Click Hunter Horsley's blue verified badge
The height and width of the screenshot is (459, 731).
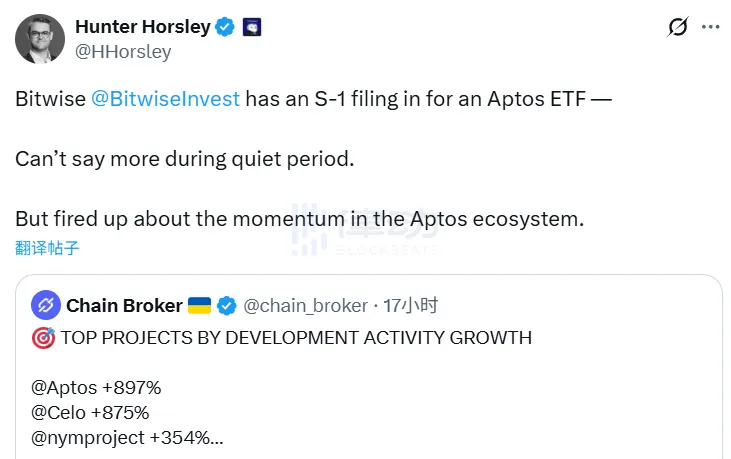(225, 27)
